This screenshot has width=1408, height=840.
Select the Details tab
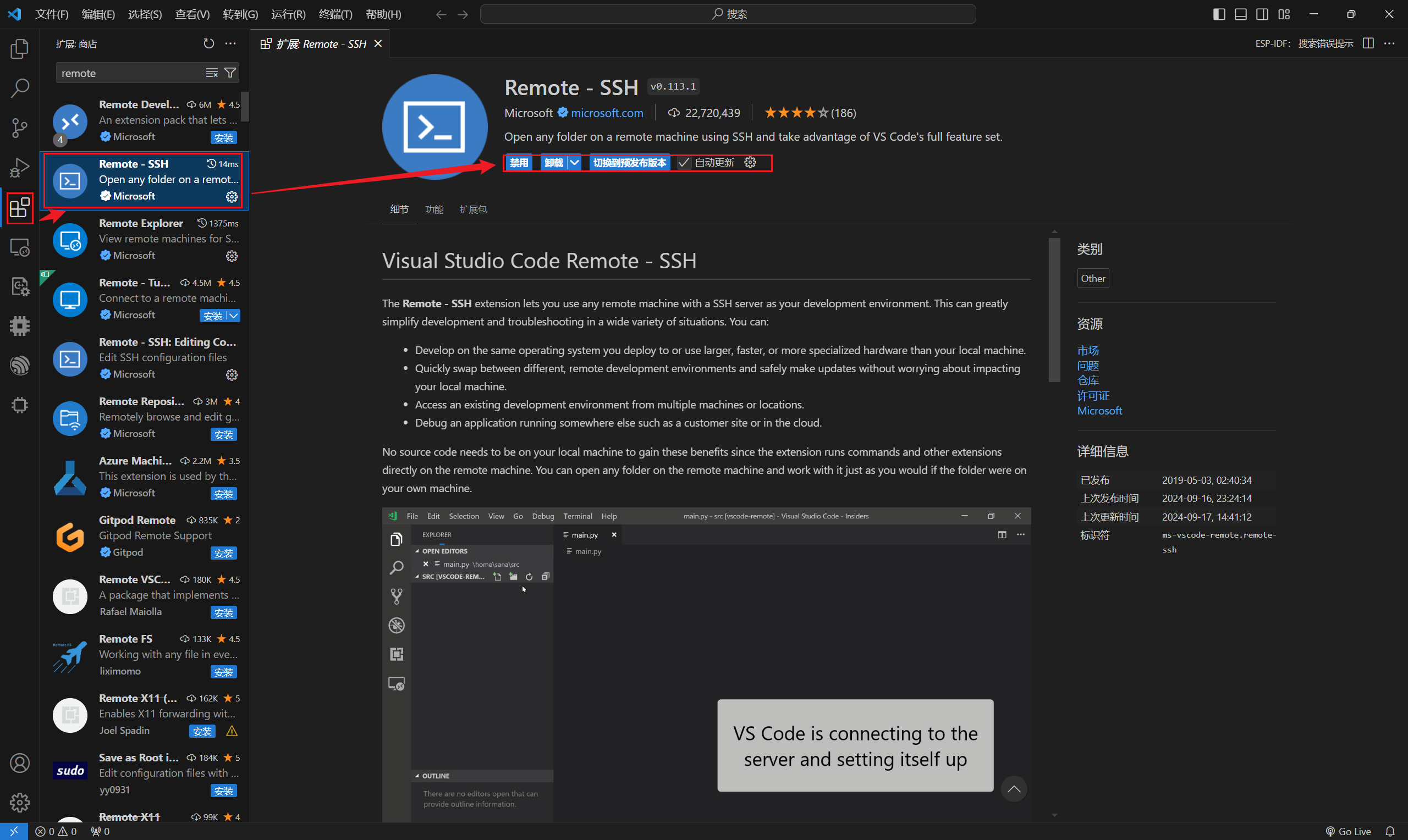point(399,209)
